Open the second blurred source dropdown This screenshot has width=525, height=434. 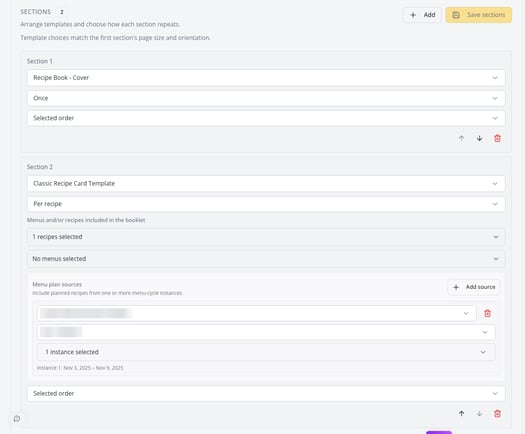click(x=266, y=332)
